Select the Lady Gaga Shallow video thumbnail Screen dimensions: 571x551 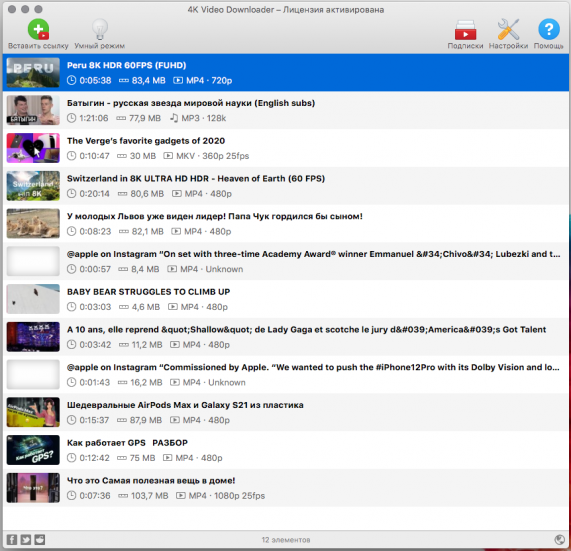click(x=33, y=337)
